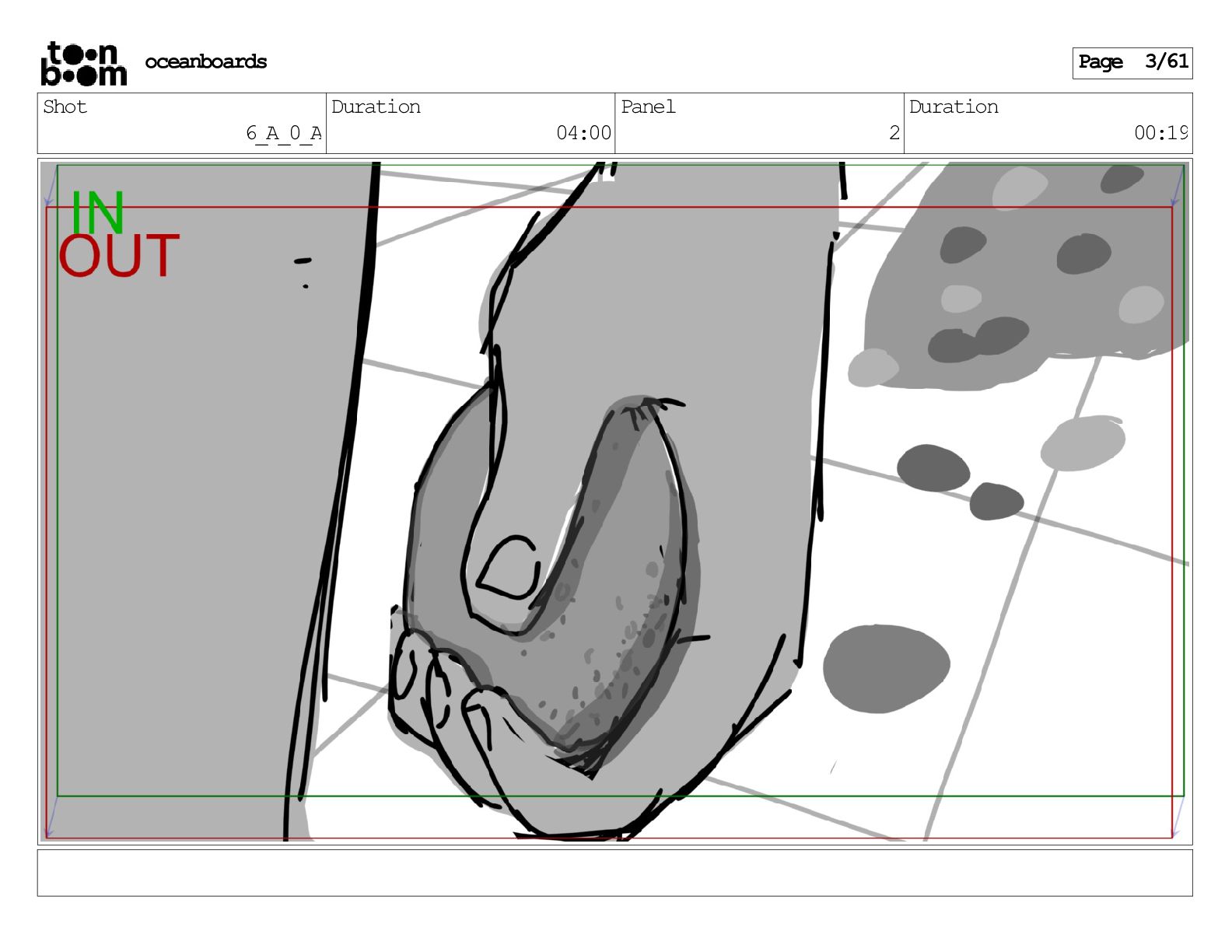Screen dimensions: 1232x952
Task: Click panel number '2'
Action: pyautogui.click(x=894, y=133)
